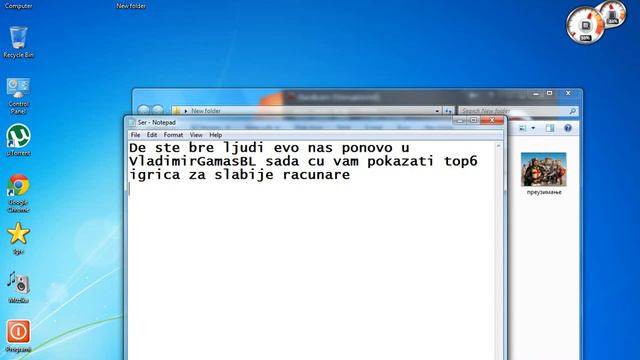
Task: Click the преузимање file name label
Action: (x=544, y=192)
